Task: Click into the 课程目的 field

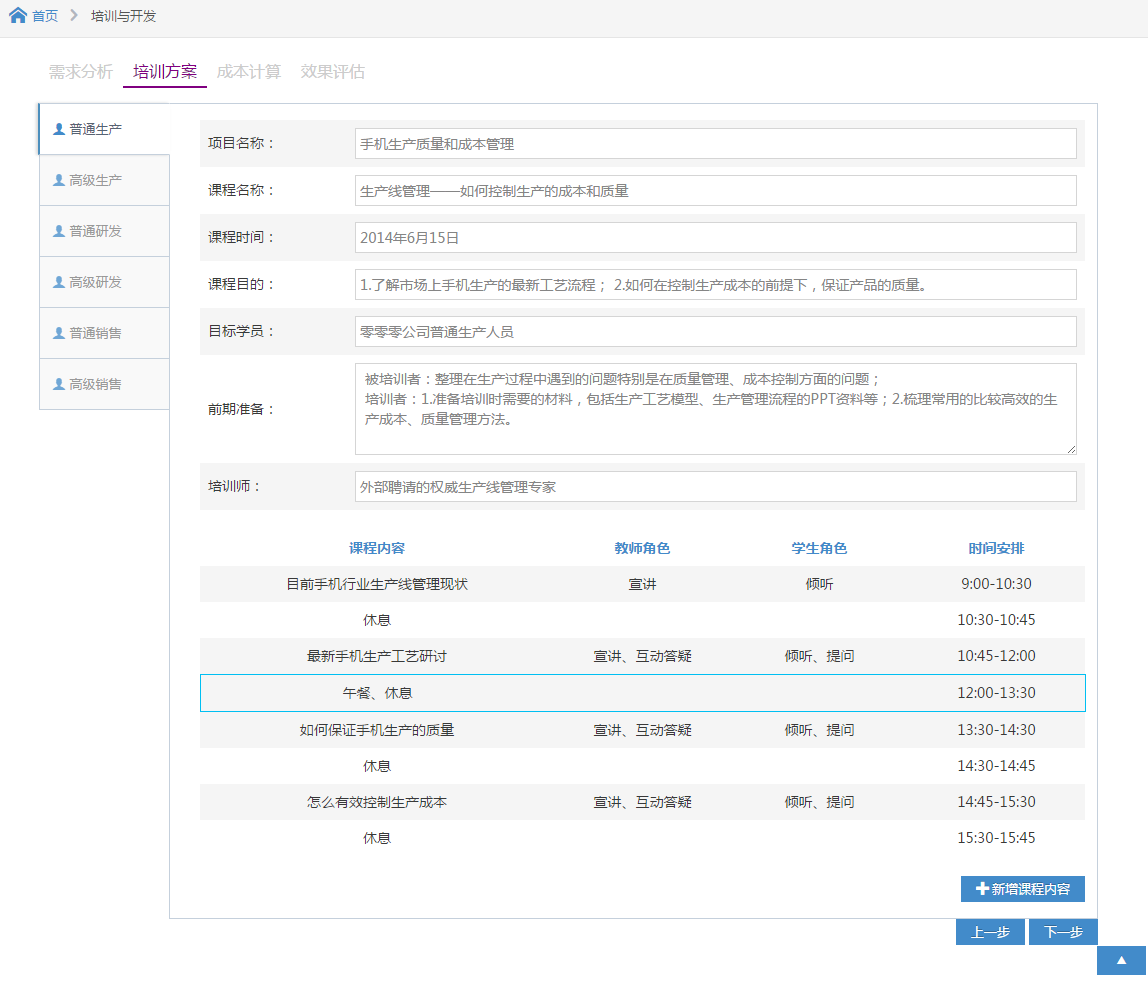Action: click(x=715, y=284)
